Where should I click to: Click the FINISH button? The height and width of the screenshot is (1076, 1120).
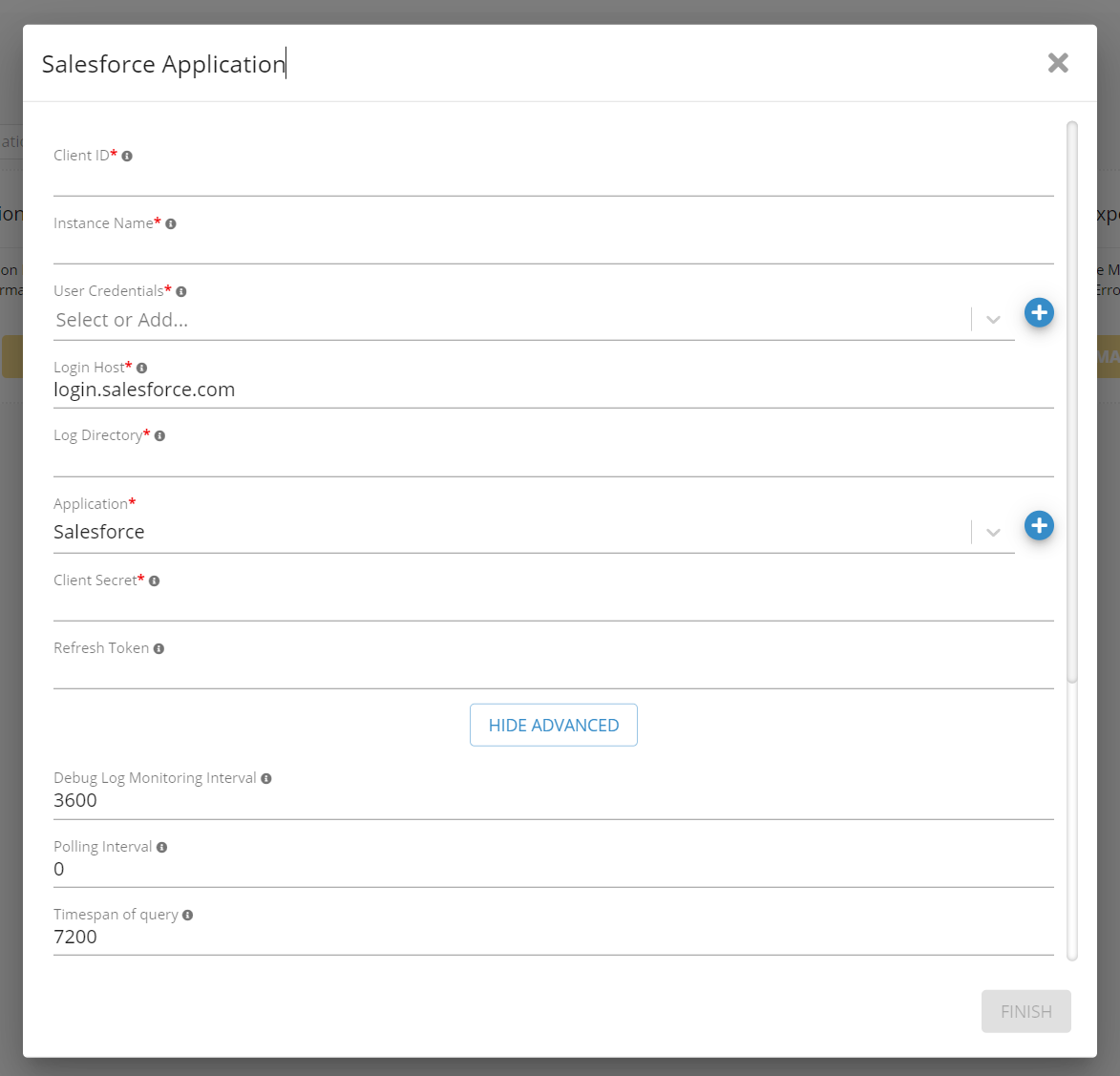(x=1025, y=1011)
